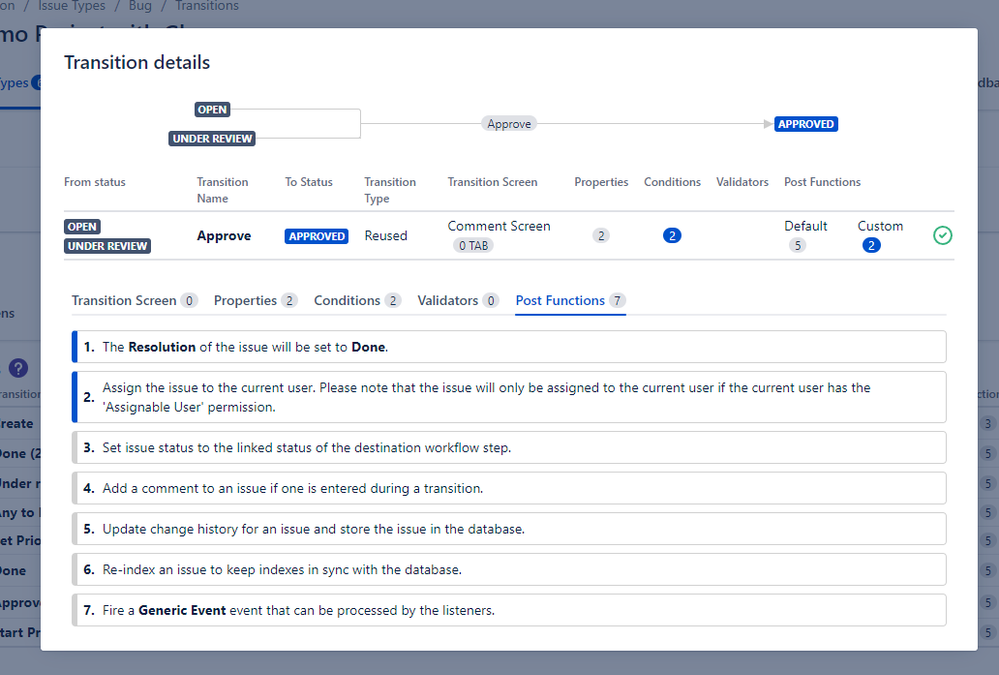Select the Add a comment post function
Image resolution: width=999 pixels, height=675 pixels.
509,488
